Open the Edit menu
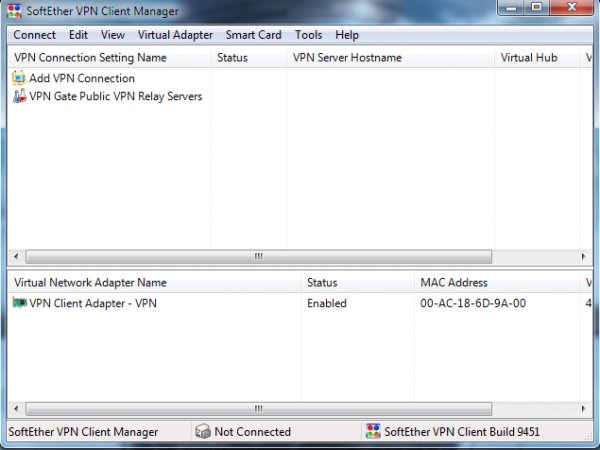Image resolution: width=600 pixels, height=450 pixels. pos(78,35)
